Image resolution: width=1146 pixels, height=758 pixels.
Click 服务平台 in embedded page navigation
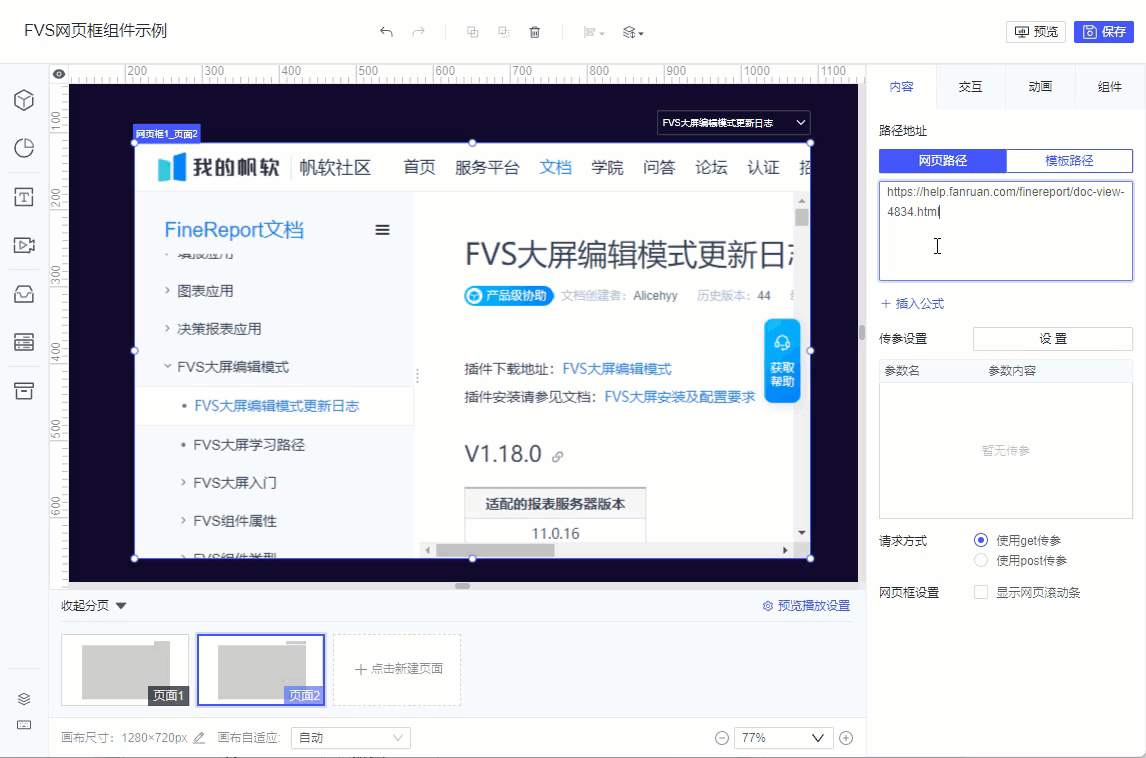coord(487,167)
